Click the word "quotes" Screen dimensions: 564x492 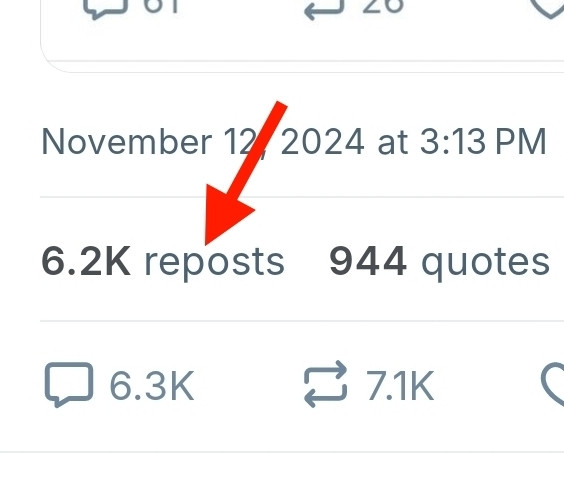(x=486, y=264)
